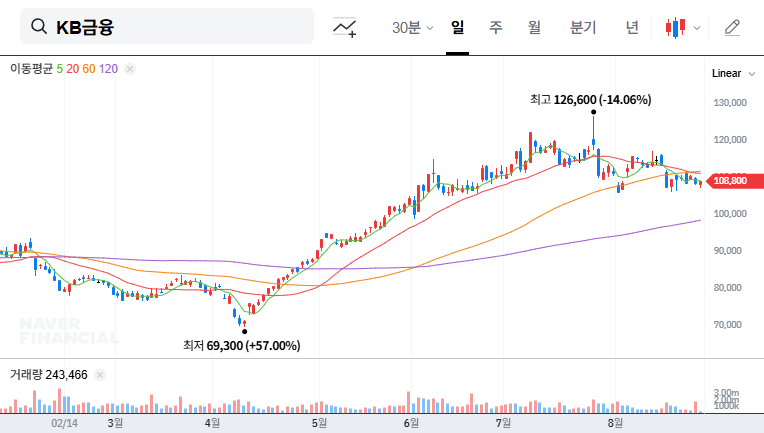Expand the 30분 interval dropdown
The image size is (764, 433).
tap(412, 27)
